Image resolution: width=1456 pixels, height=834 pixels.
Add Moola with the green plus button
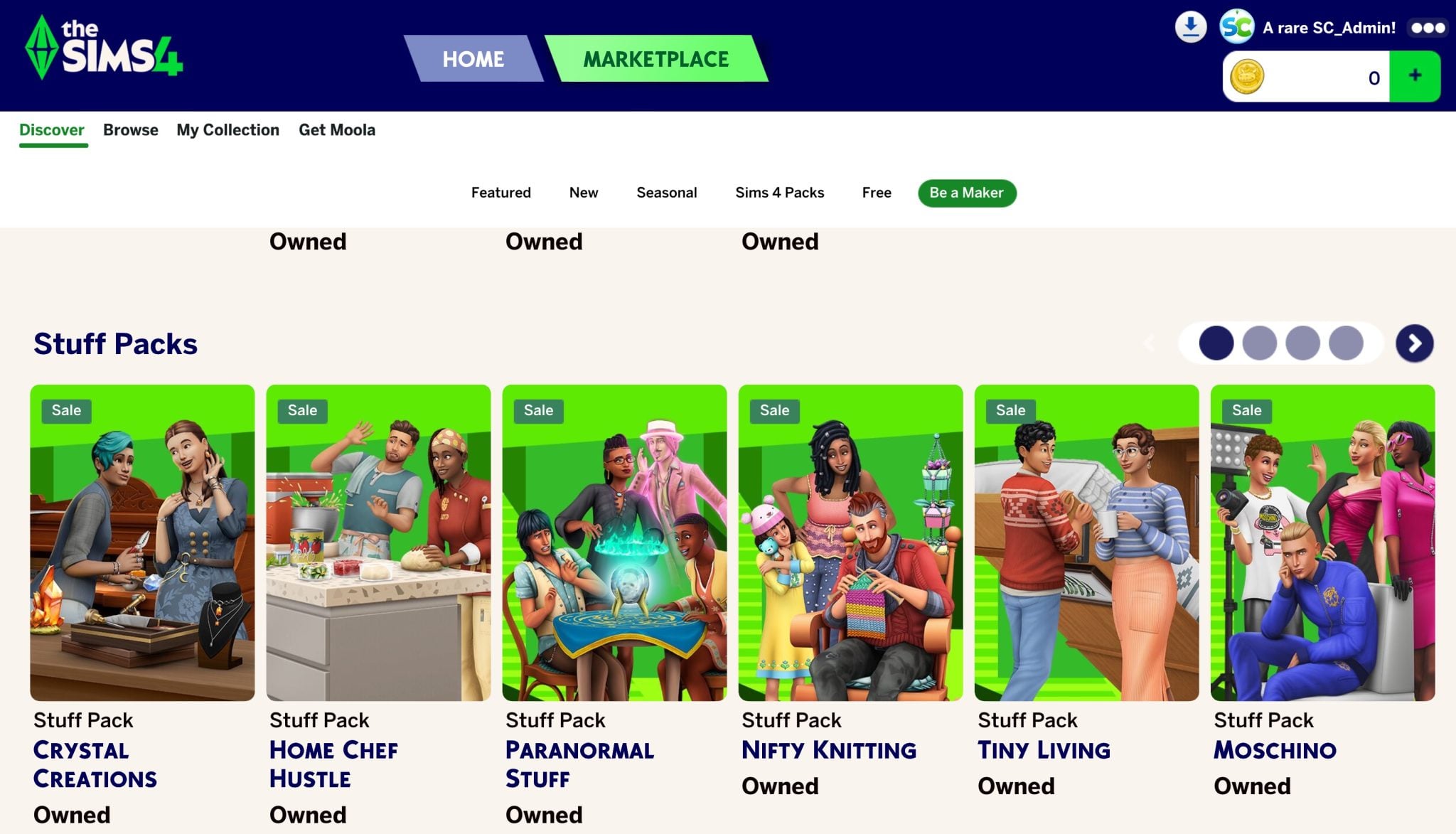click(1415, 76)
